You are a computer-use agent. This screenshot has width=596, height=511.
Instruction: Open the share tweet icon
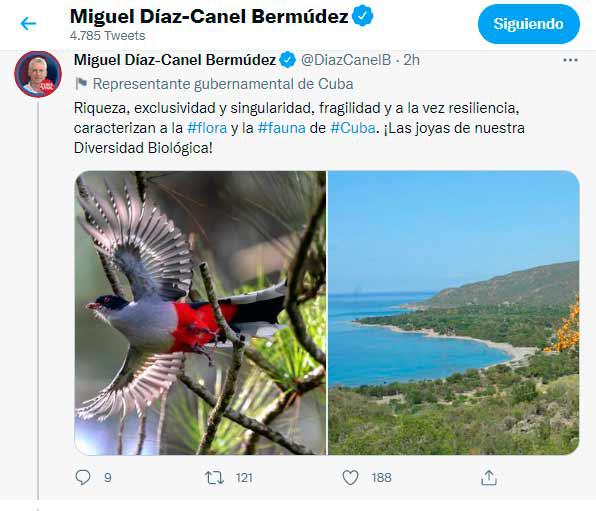click(489, 478)
